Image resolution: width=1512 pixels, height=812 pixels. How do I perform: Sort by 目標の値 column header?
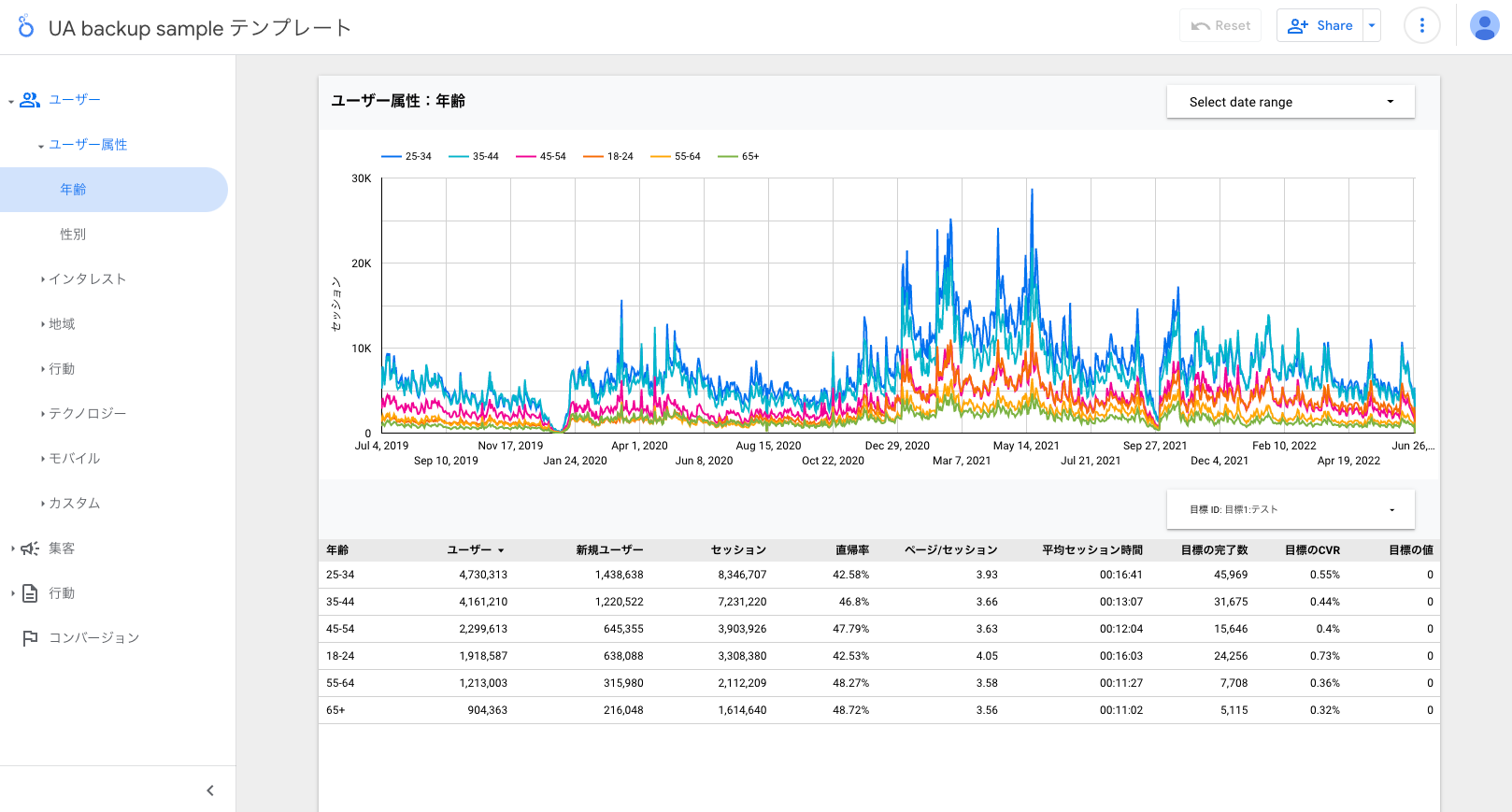pos(1411,550)
